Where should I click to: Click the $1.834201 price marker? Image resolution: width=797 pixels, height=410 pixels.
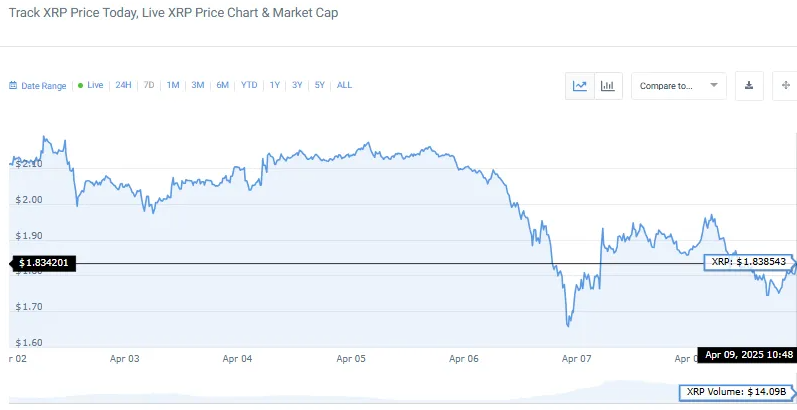[x=42, y=263]
